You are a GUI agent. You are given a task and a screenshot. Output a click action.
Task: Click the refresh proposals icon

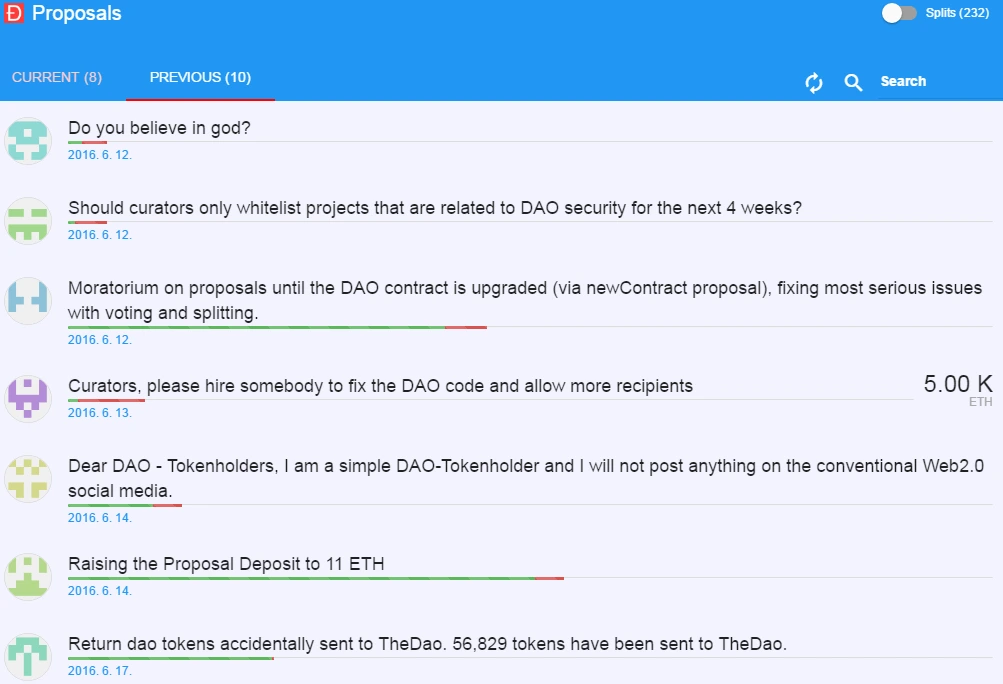814,82
